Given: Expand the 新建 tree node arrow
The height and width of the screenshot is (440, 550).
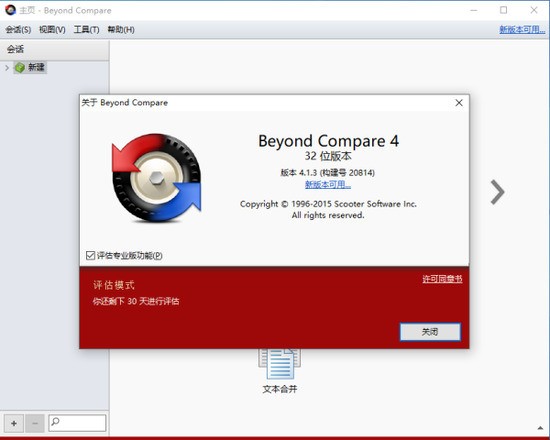Looking at the screenshot, I should pos(7,67).
